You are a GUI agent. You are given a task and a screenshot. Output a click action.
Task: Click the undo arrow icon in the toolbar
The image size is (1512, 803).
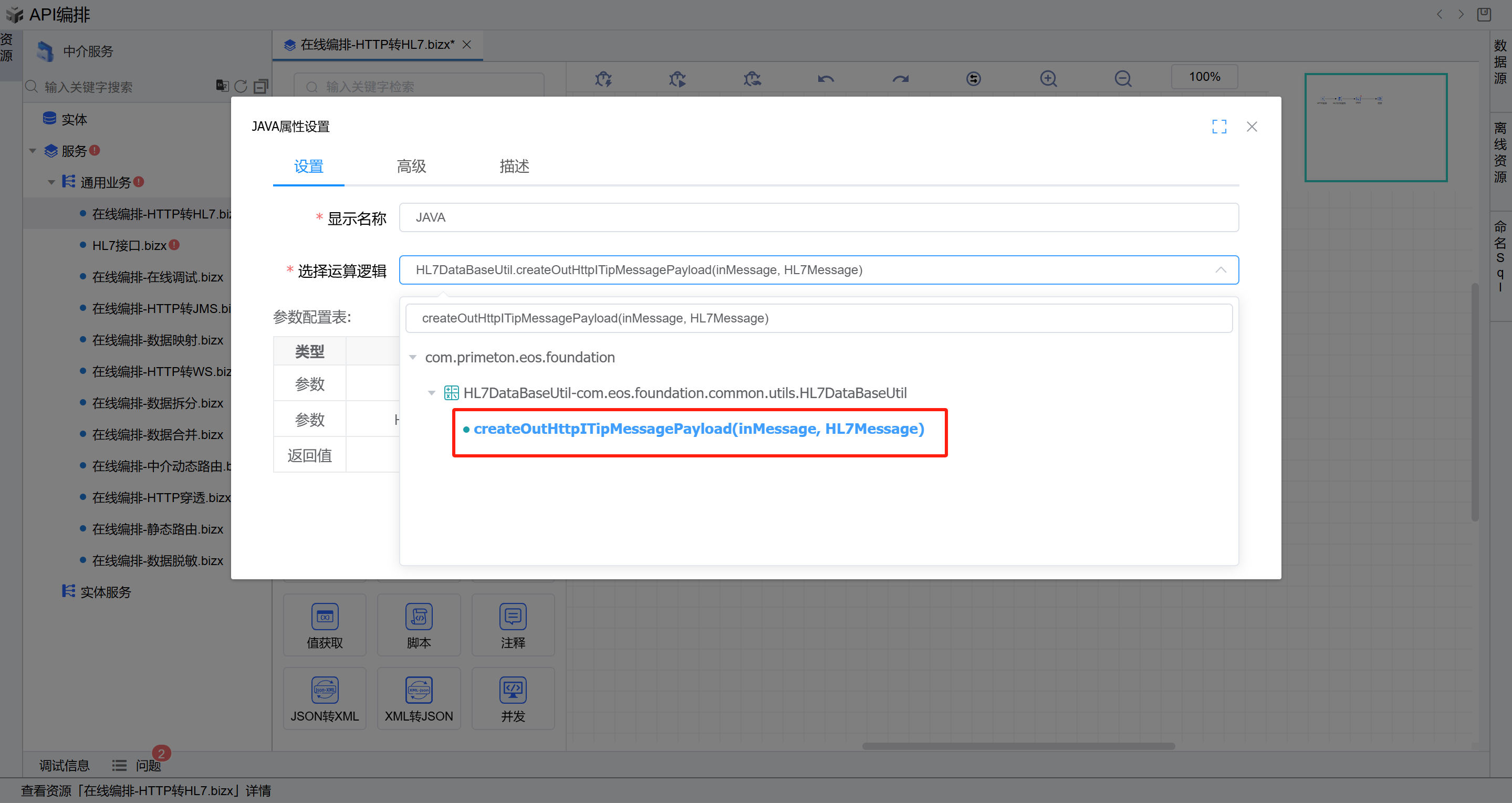826,78
